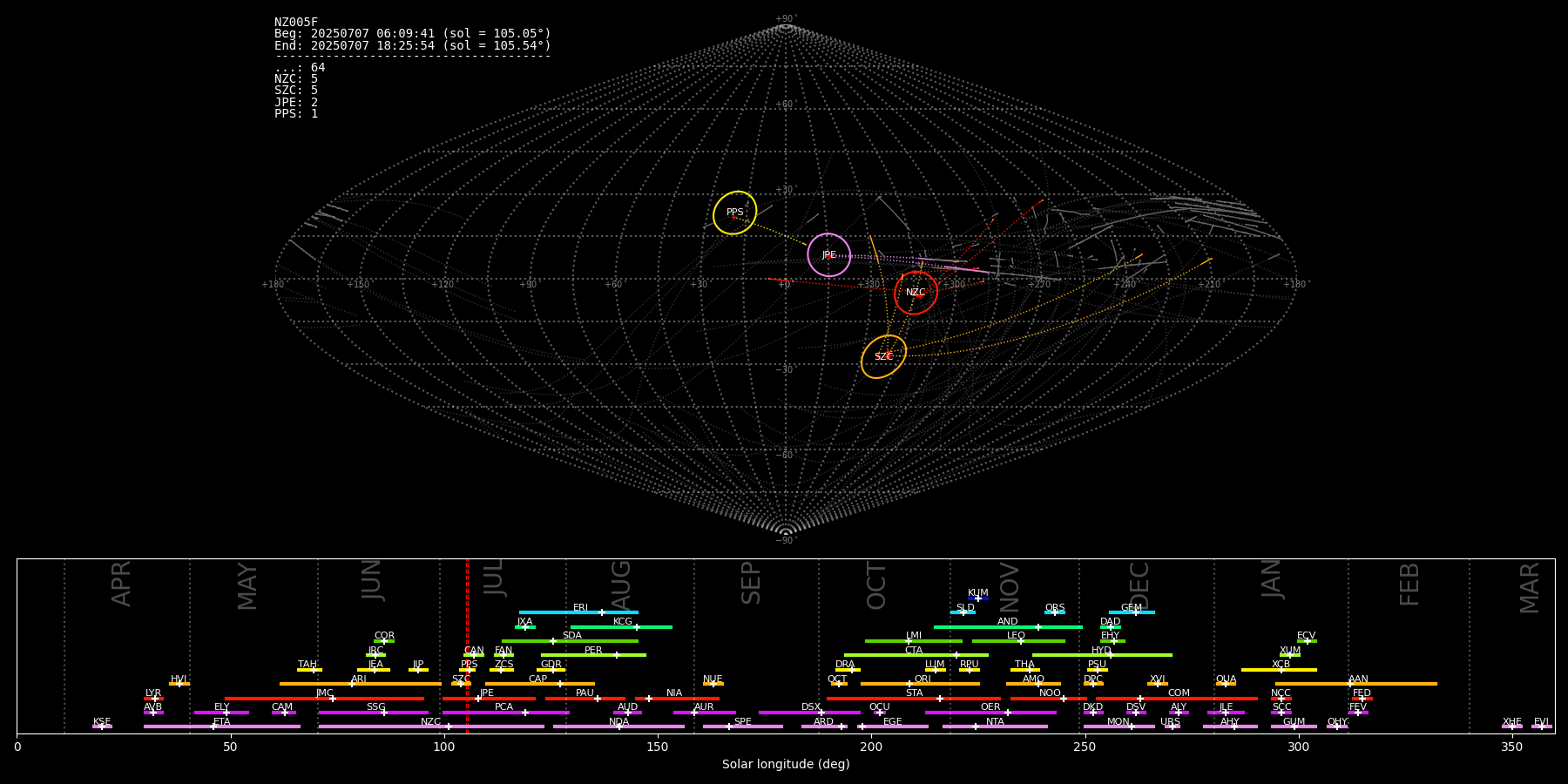Click the yellow XCB shower bar
The image size is (1568, 784).
[1279, 670]
